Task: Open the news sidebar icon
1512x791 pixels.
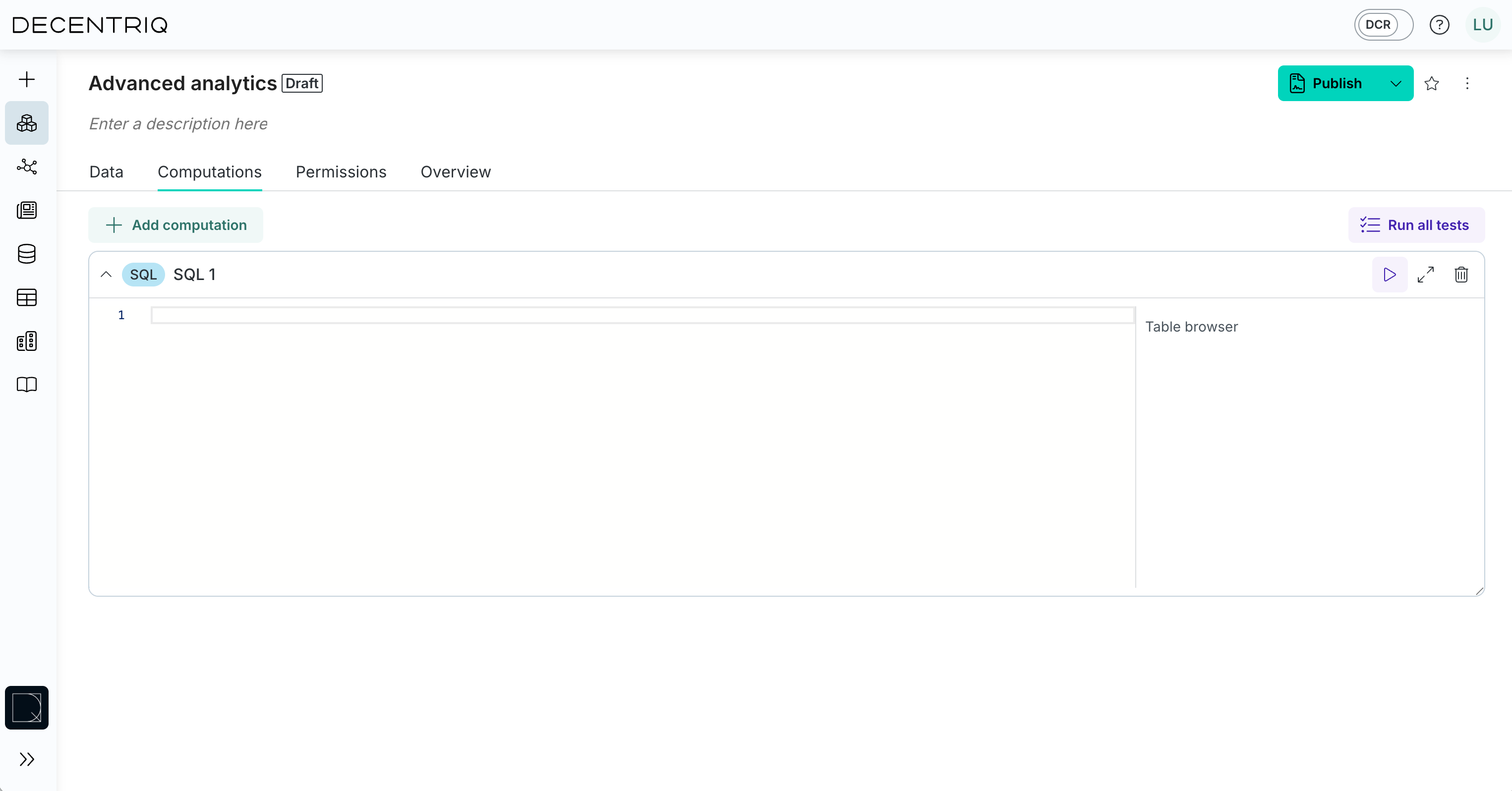Action: (x=26, y=210)
